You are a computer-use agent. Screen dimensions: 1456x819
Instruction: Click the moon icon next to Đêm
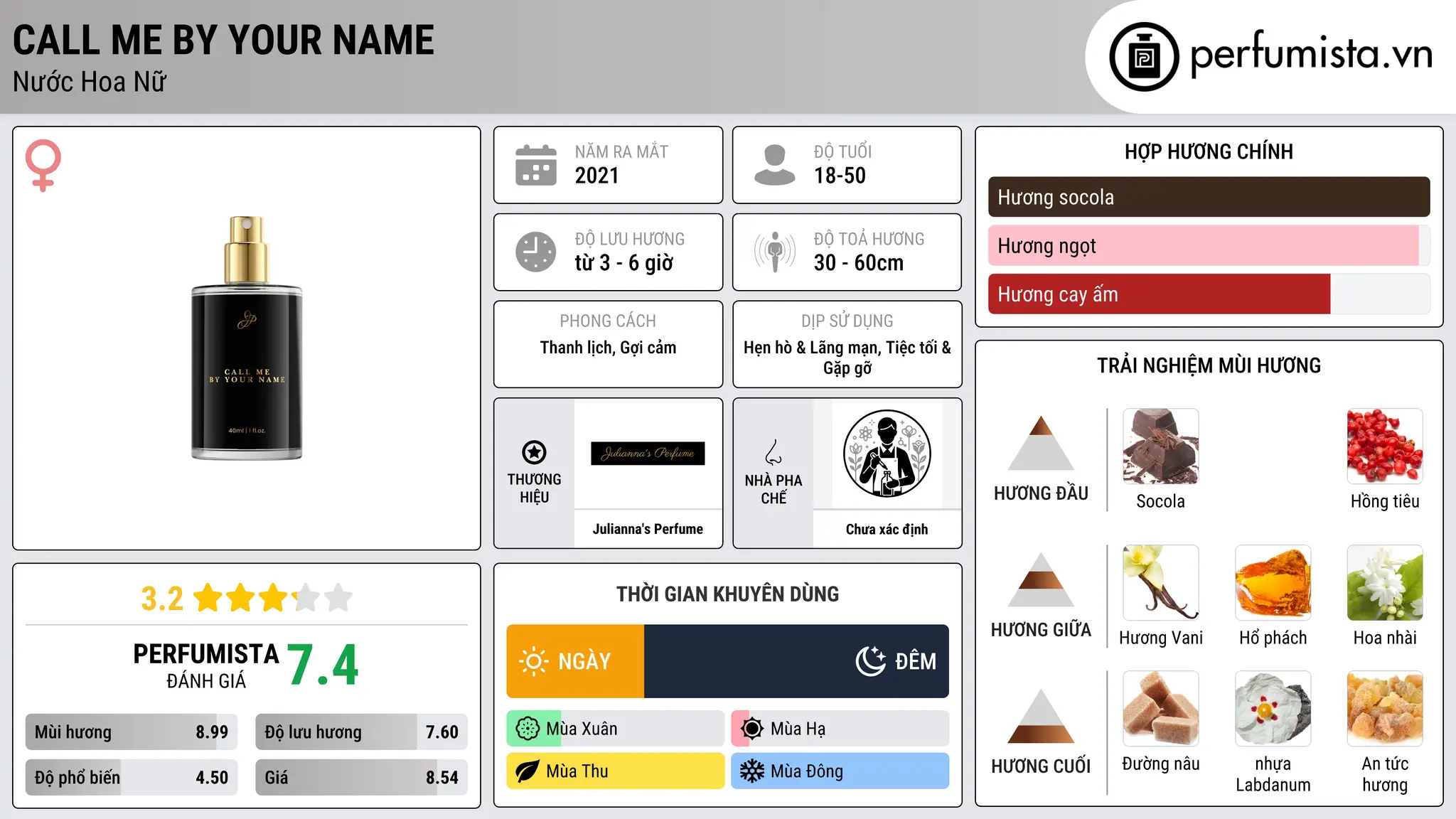[x=871, y=661]
